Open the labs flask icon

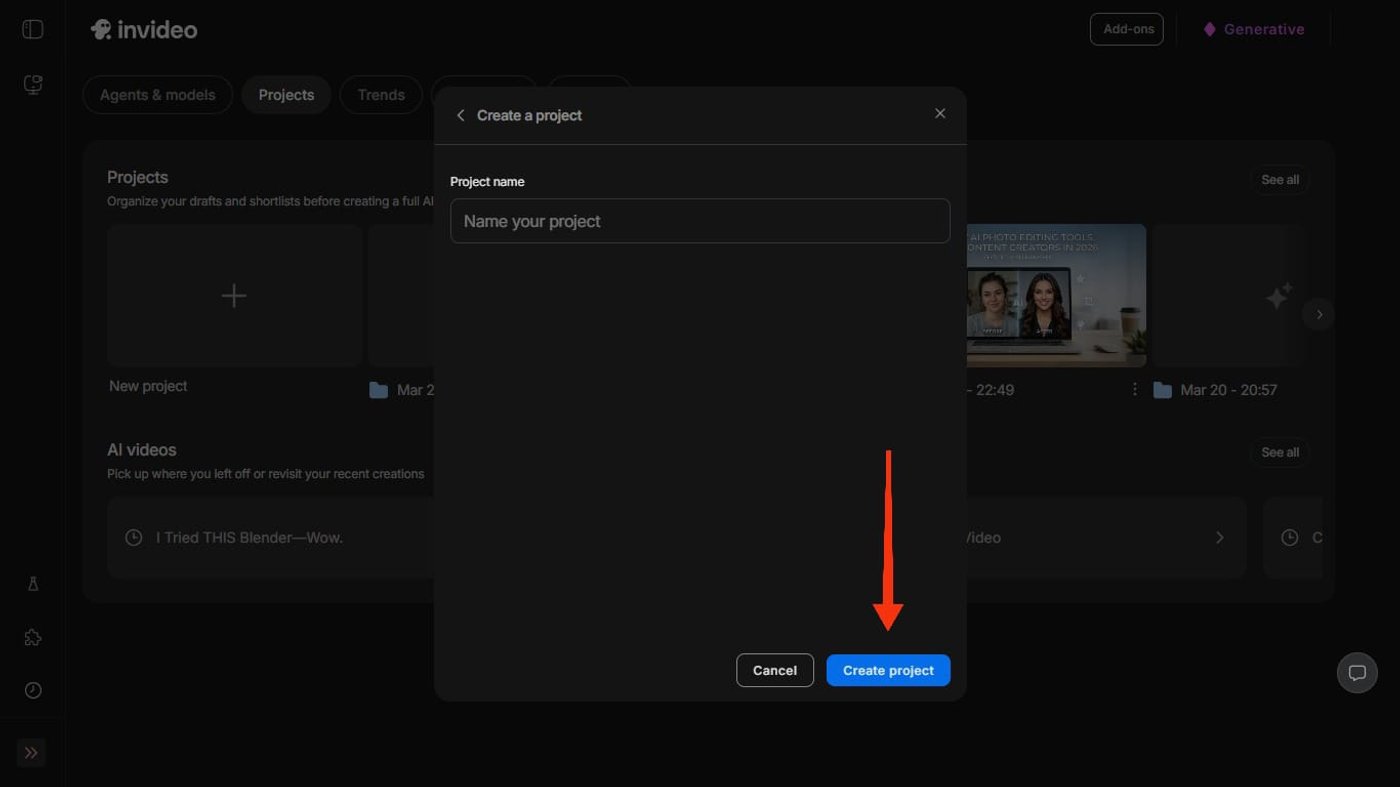(33, 584)
